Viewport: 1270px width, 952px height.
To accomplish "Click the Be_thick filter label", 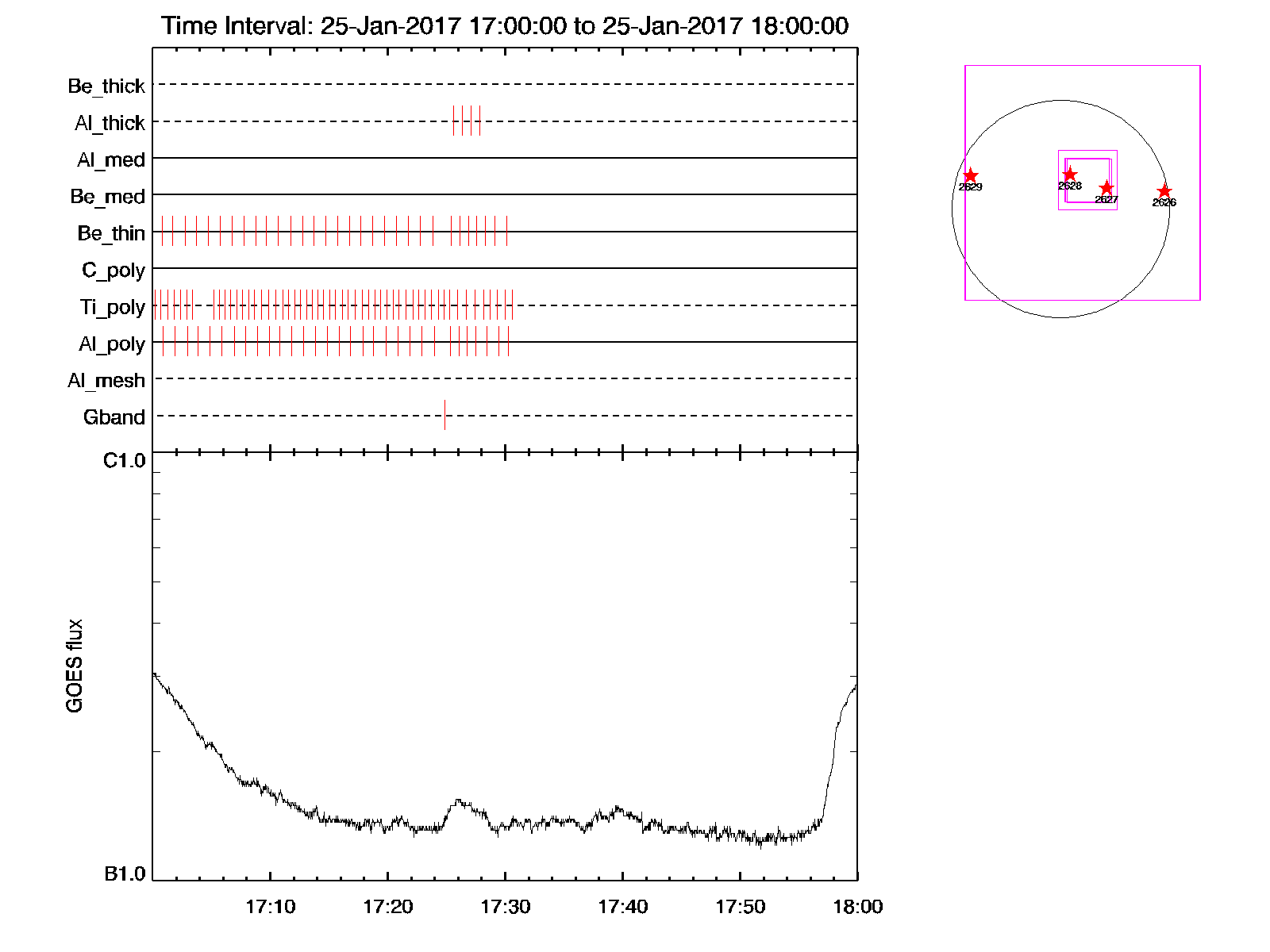I will [x=106, y=86].
